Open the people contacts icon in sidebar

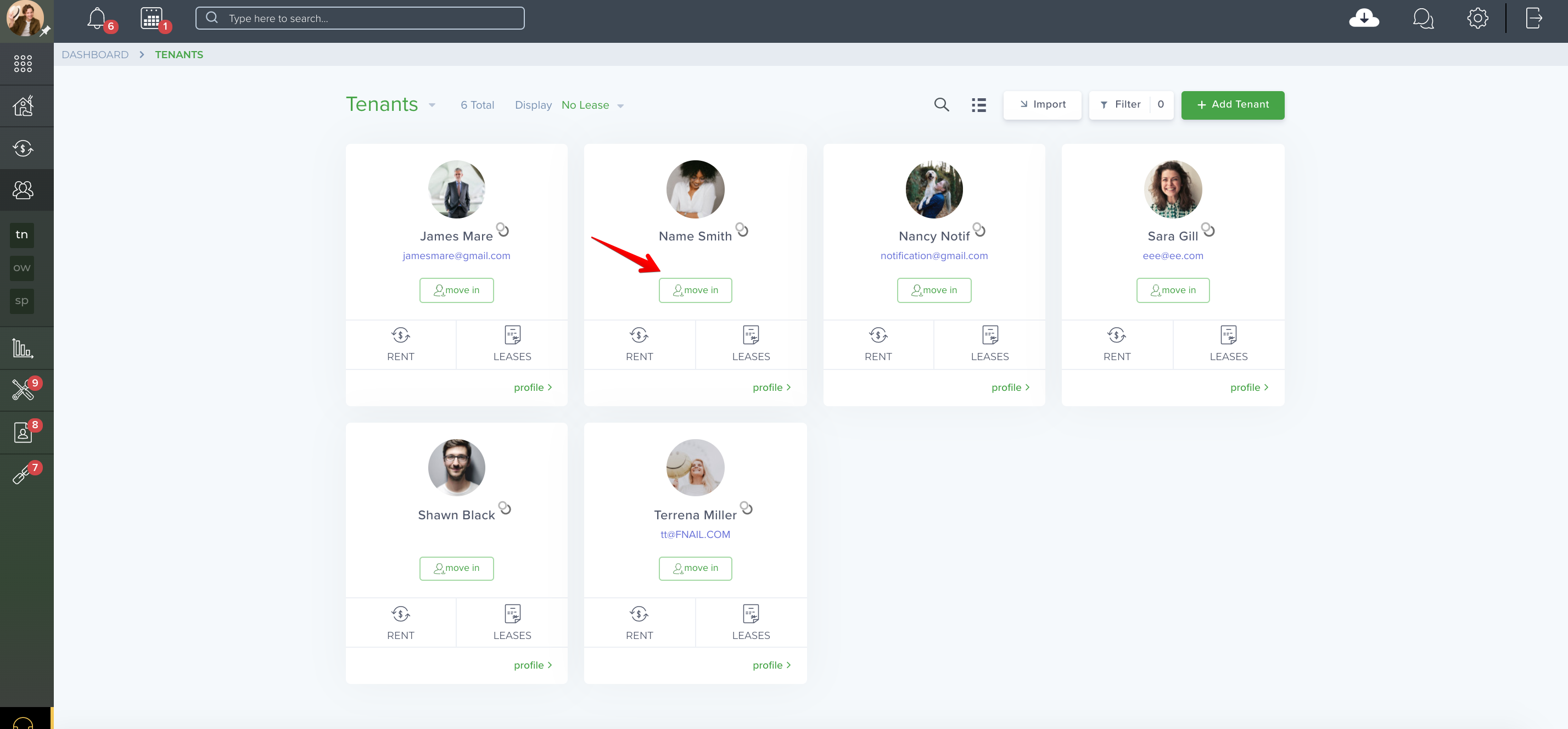pyautogui.click(x=23, y=190)
